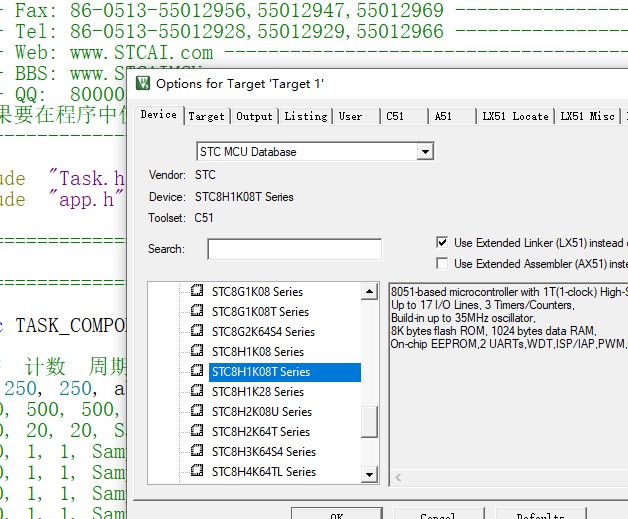
Task: Click chip icon beside STC8G1K08 Series
Action: (x=197, y=290)
